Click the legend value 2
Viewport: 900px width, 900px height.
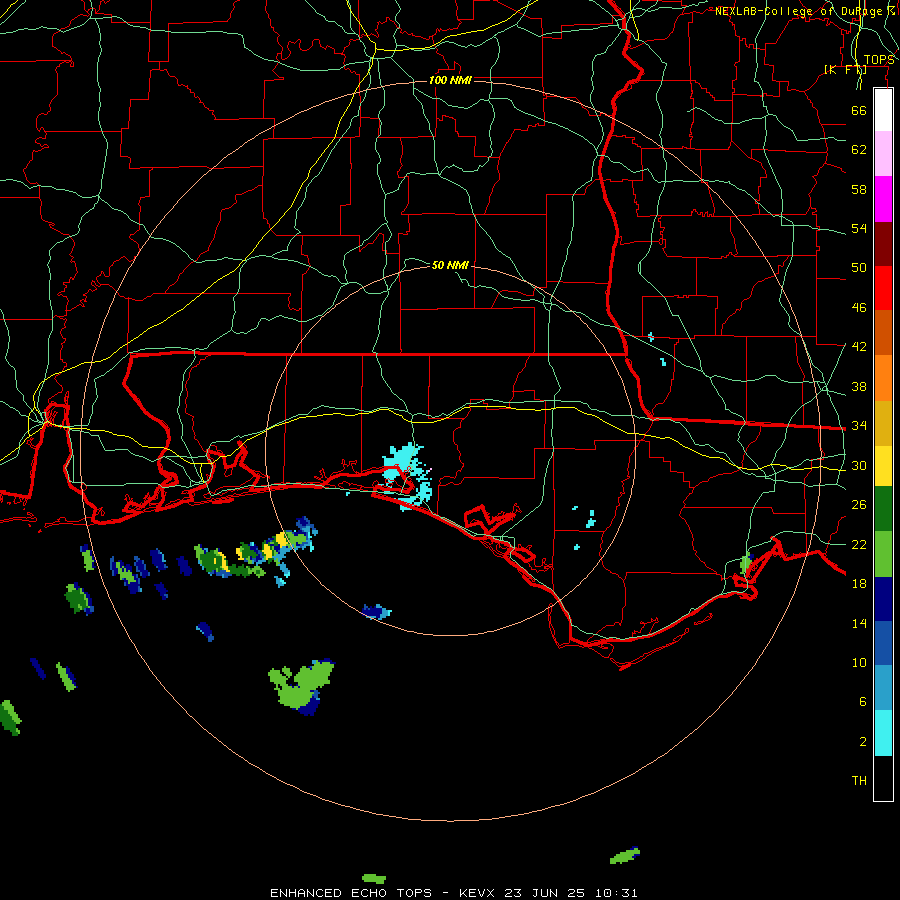coord(862,742)
